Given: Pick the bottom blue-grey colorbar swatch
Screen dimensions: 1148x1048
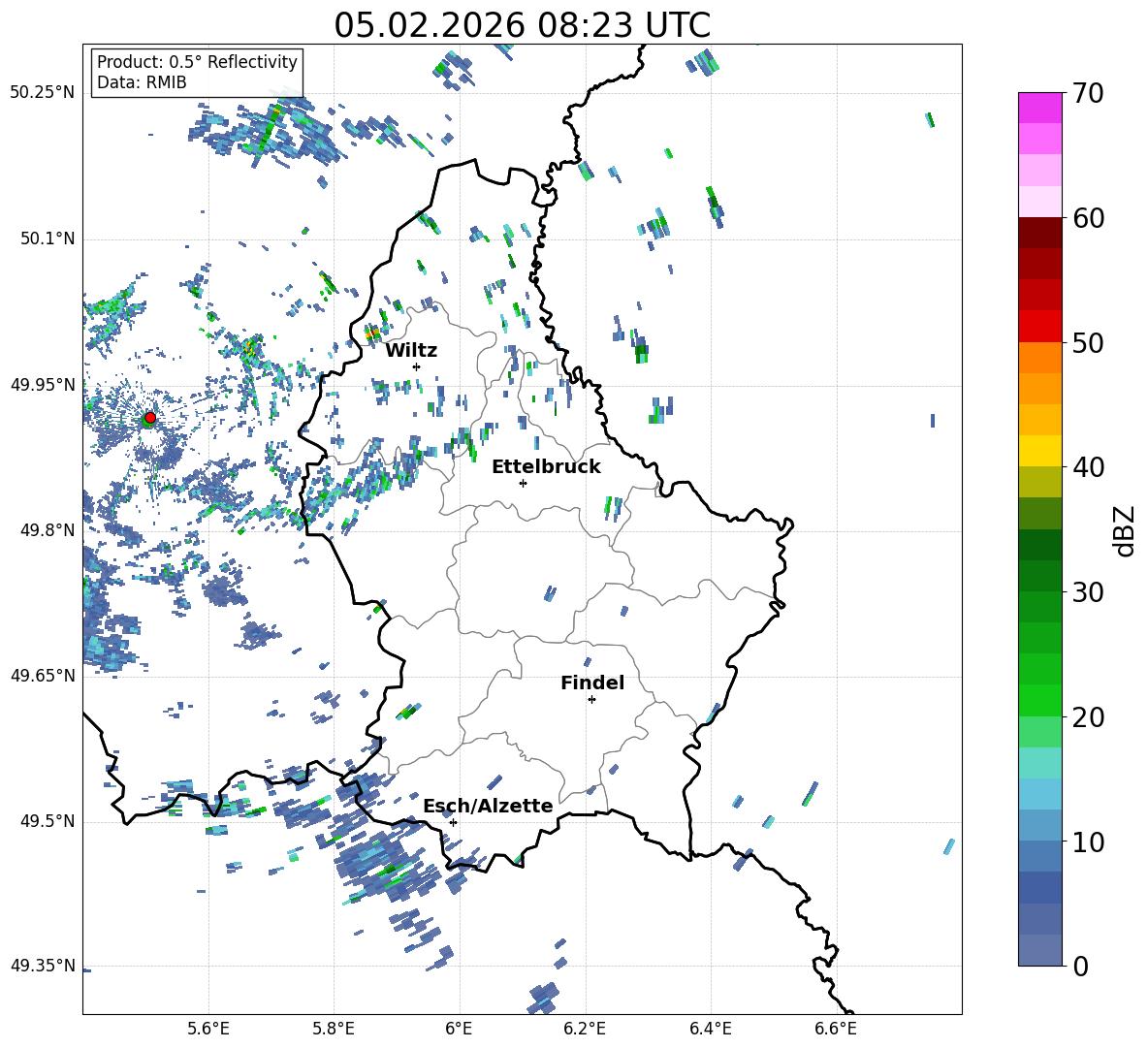Looking at the screenshot, I should (x=1039, y=950).
